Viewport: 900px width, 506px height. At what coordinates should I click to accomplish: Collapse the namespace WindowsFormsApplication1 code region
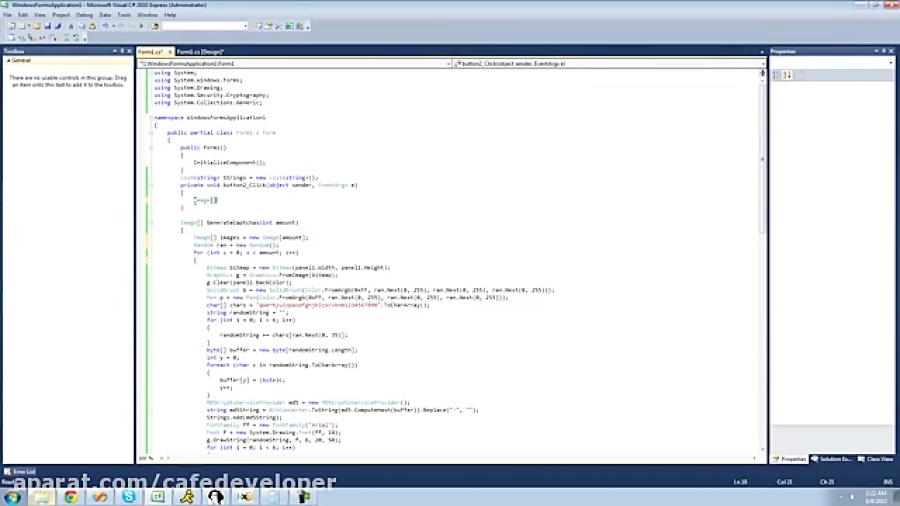point(151,118)
